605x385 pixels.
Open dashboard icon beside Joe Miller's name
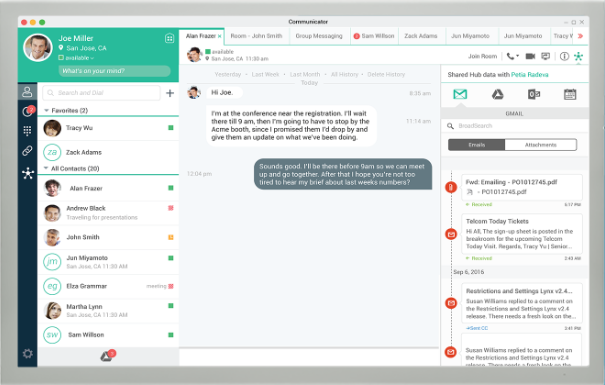tap(169, 38)
